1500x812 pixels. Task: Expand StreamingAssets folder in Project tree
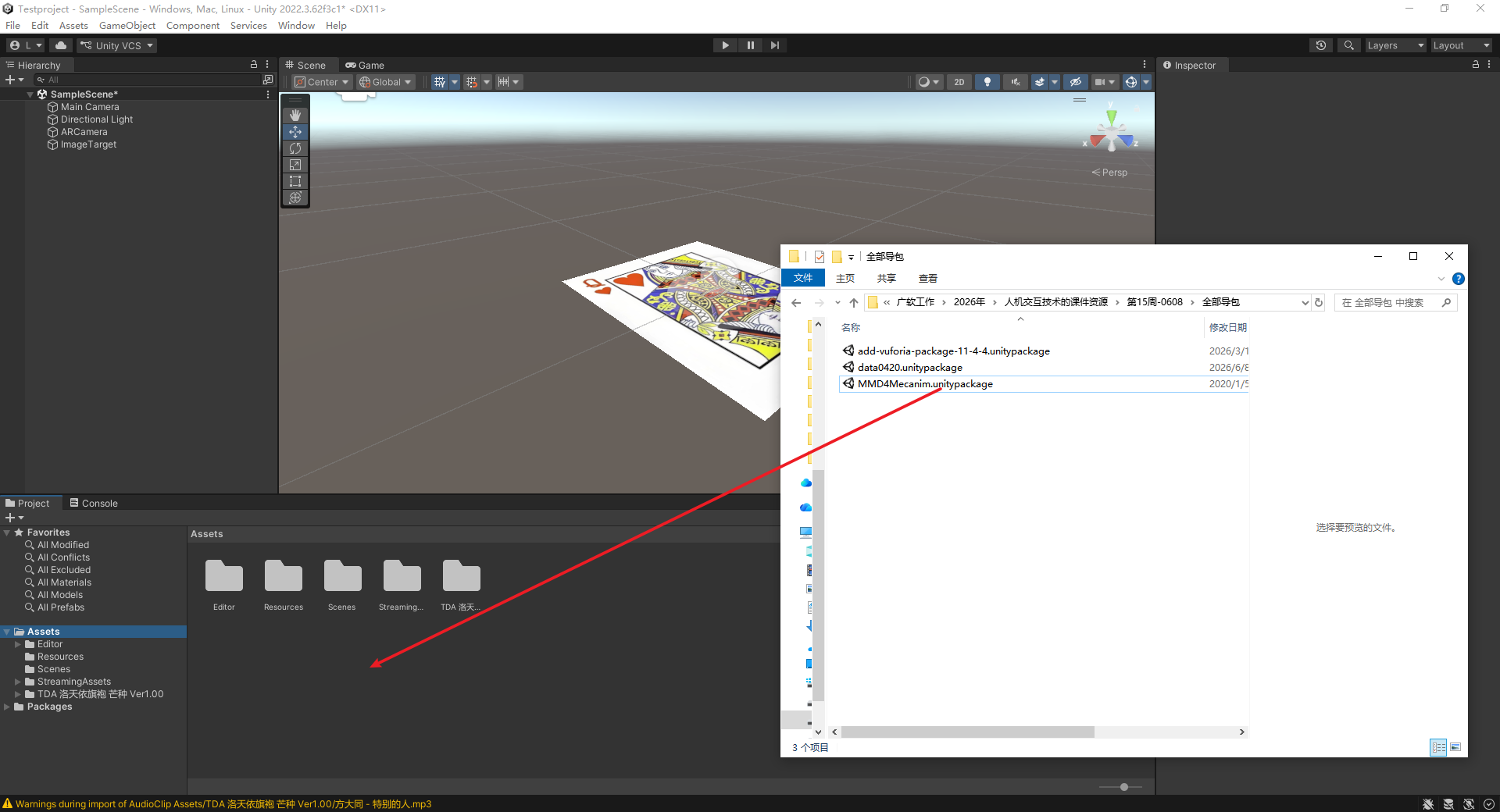18,682
